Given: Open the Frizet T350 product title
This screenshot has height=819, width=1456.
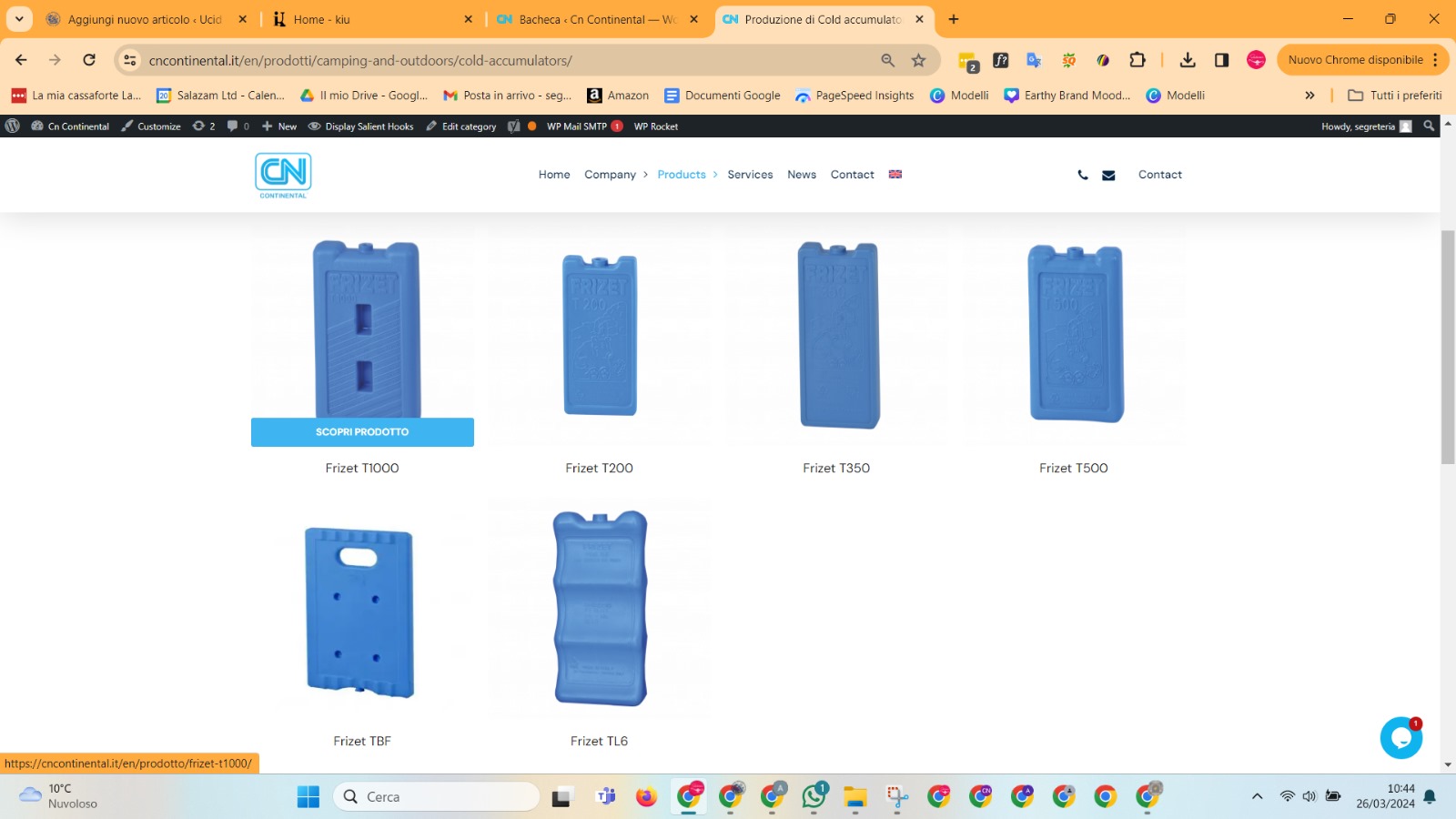Looking at the screenshot, I should tap(836, 468).
